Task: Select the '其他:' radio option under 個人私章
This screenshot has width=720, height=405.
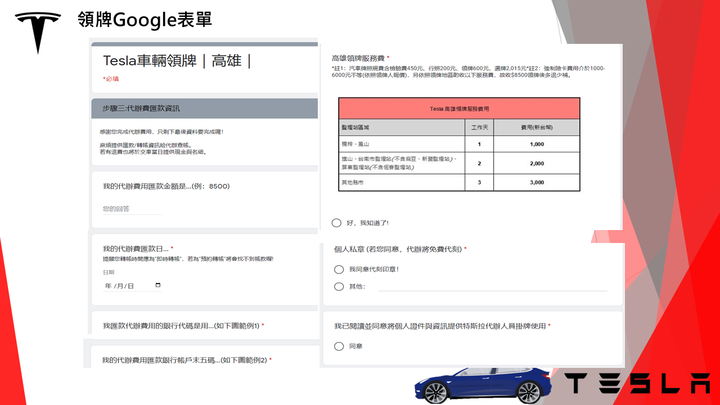Action: coord(339,287)
